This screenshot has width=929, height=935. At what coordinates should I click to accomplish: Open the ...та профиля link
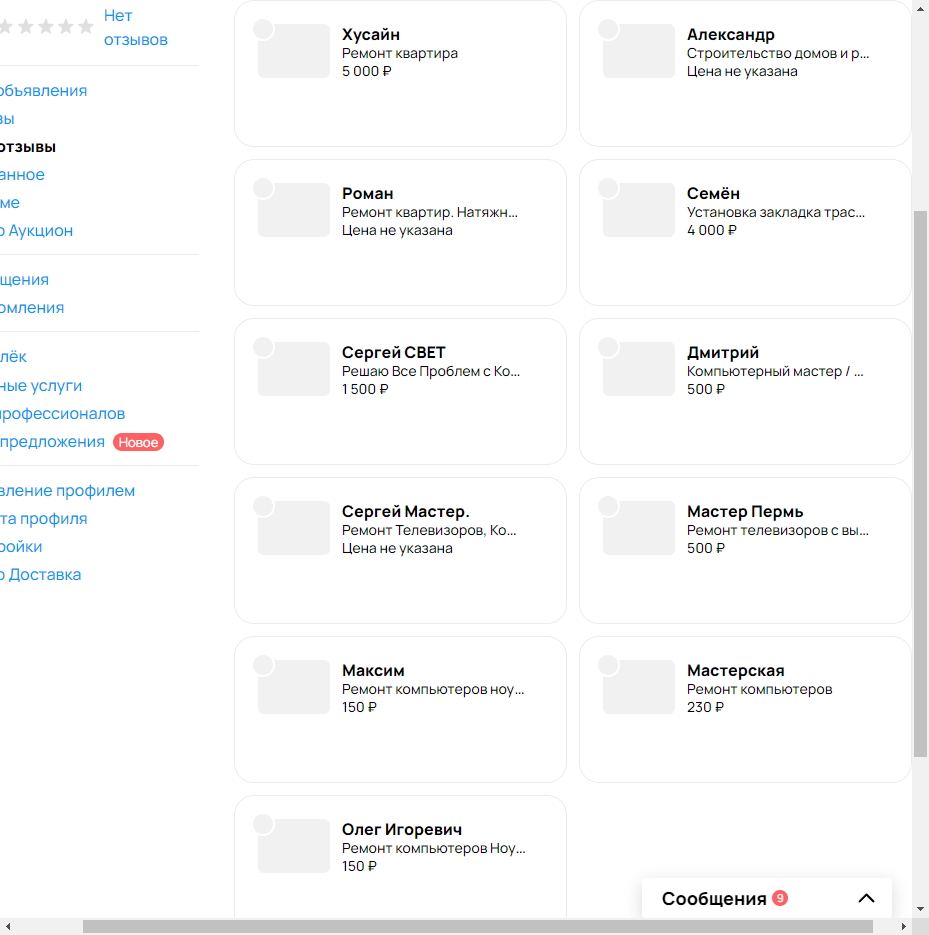point(44,519)
